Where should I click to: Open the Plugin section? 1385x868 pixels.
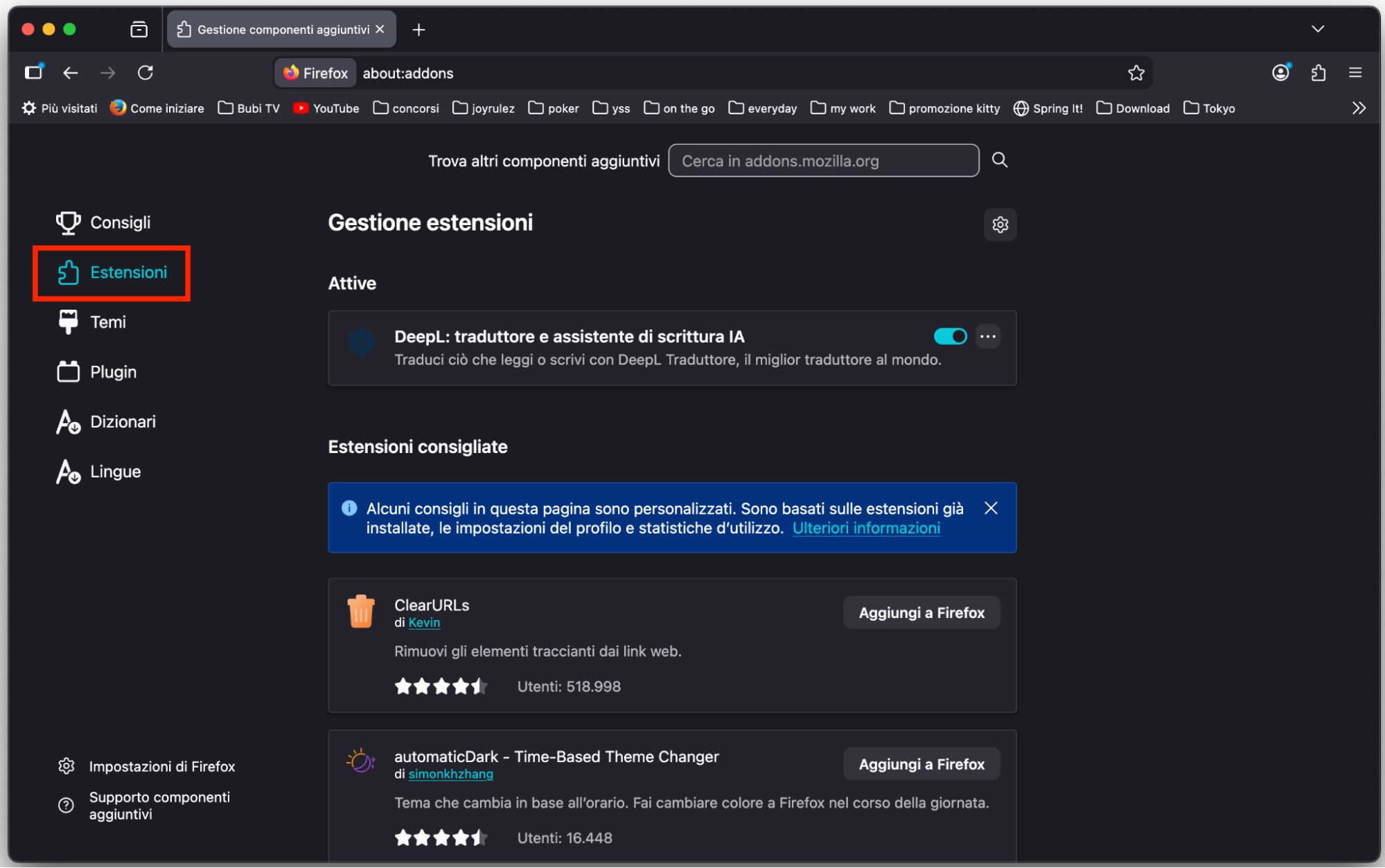(x=112, y=371)
